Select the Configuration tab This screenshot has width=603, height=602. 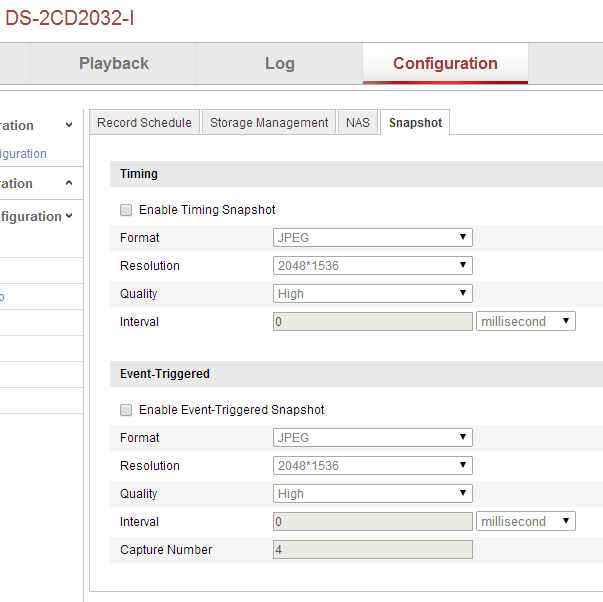(x=445, y=63)
